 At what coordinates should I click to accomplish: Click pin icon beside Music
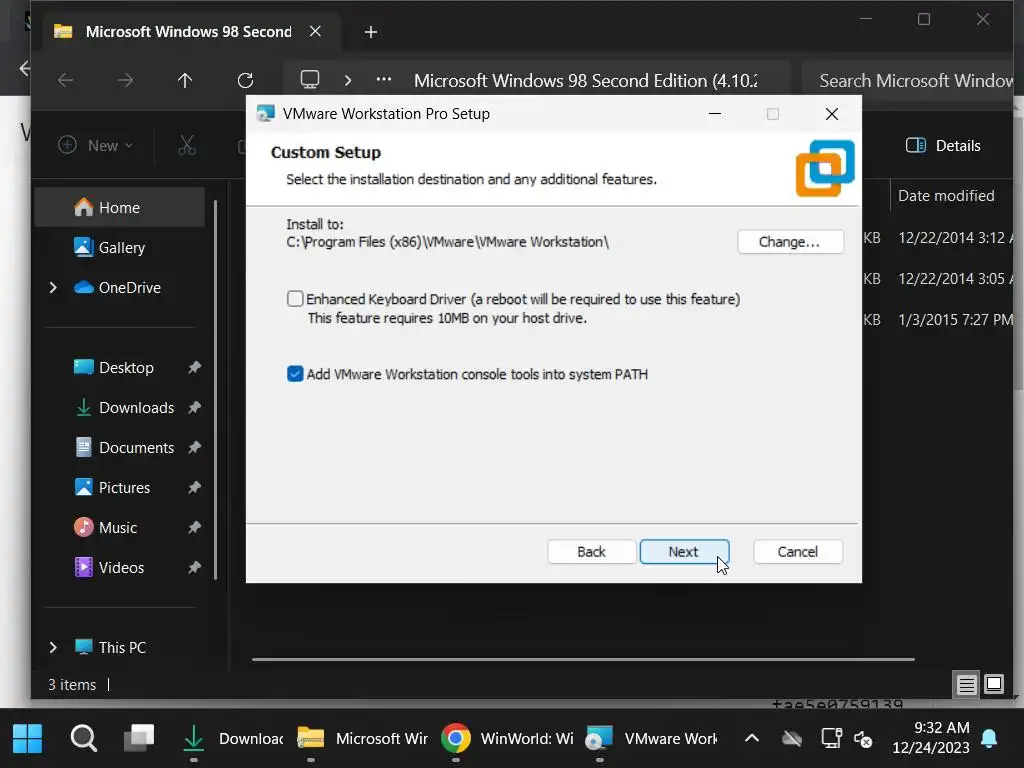coord(194,528)
